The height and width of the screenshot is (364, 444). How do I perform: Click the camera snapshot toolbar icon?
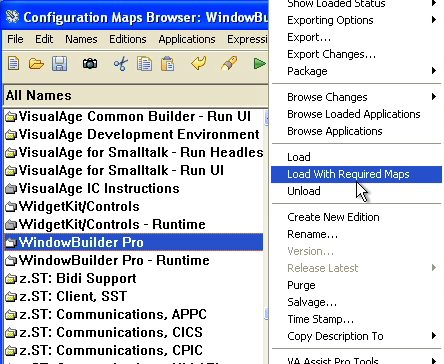(90, 63)
